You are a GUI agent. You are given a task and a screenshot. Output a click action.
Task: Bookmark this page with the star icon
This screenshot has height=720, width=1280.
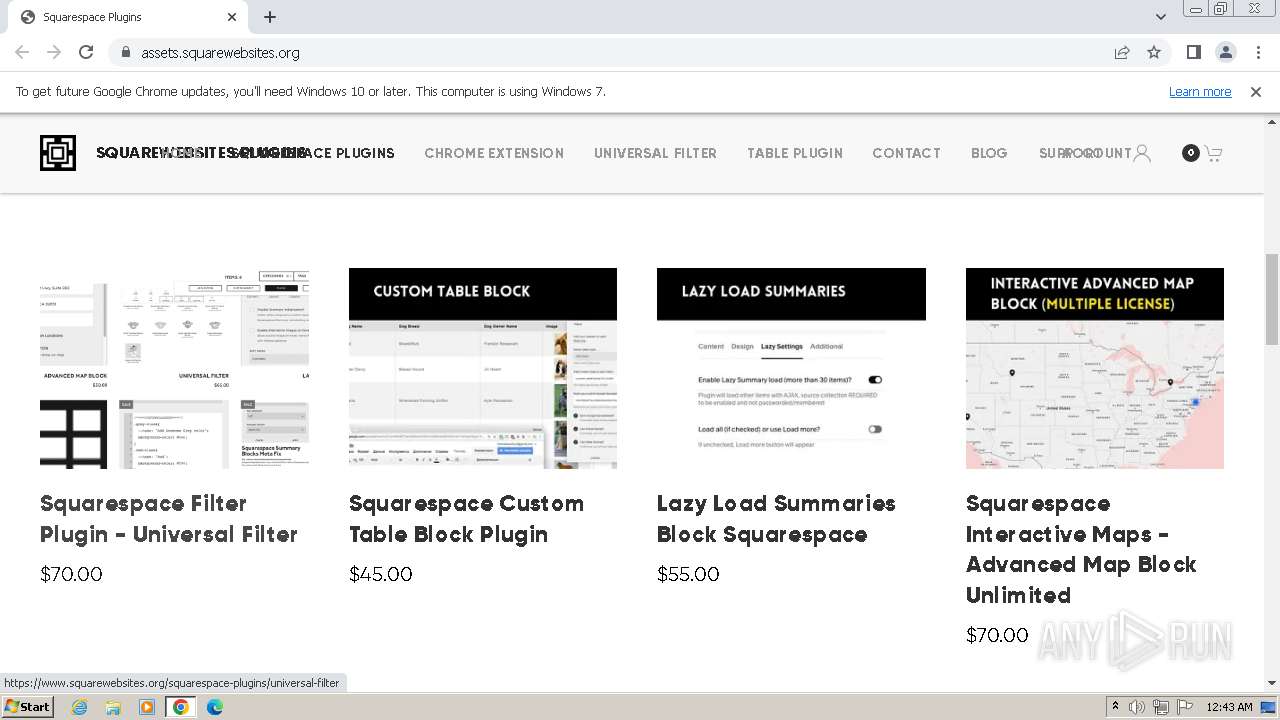point(1154,52)
